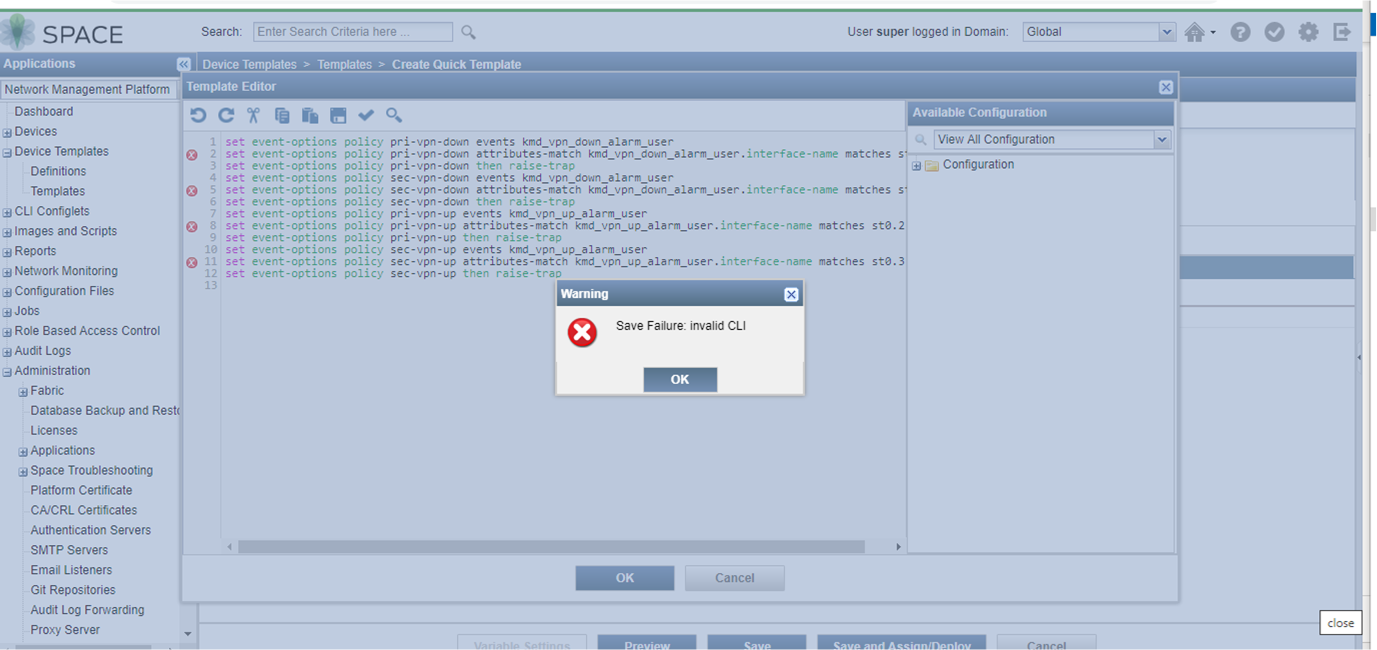Open the Templates breadcrumb link
The image size is (1377, 650).
pos(344,64)
